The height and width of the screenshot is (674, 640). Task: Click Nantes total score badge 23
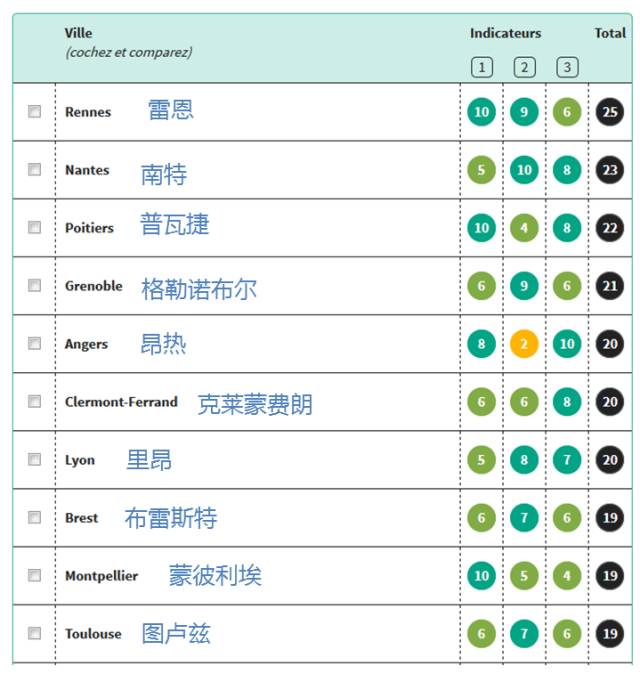click(x=610, y=170)
